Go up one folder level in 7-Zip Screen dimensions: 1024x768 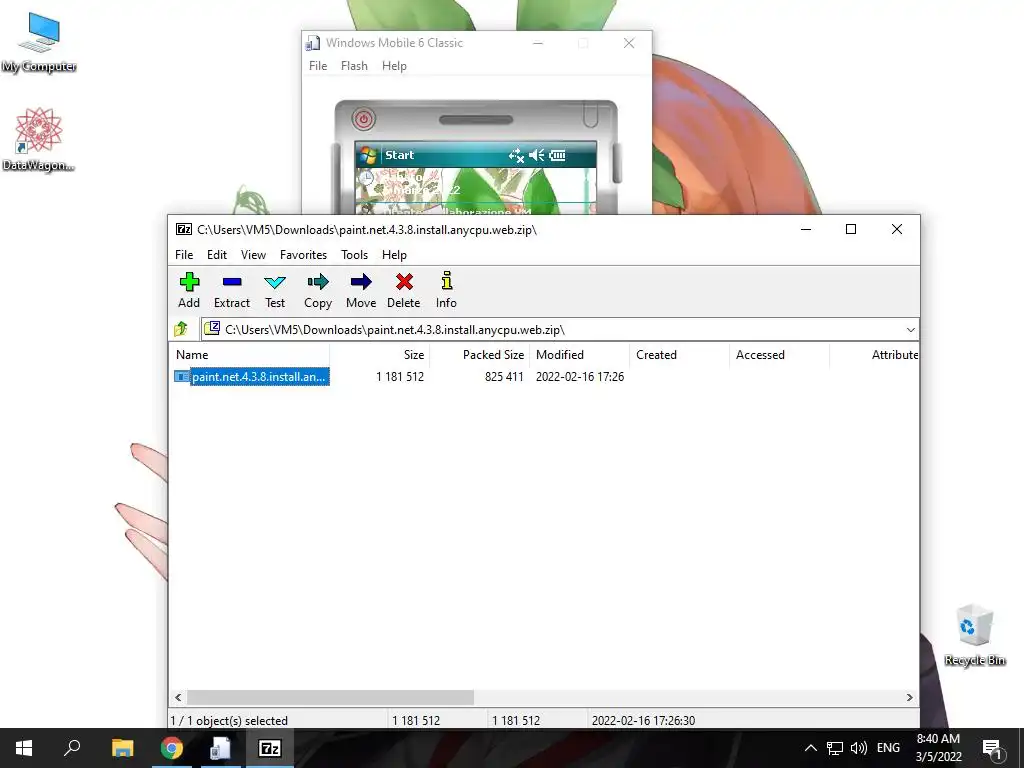click(182, 329)
